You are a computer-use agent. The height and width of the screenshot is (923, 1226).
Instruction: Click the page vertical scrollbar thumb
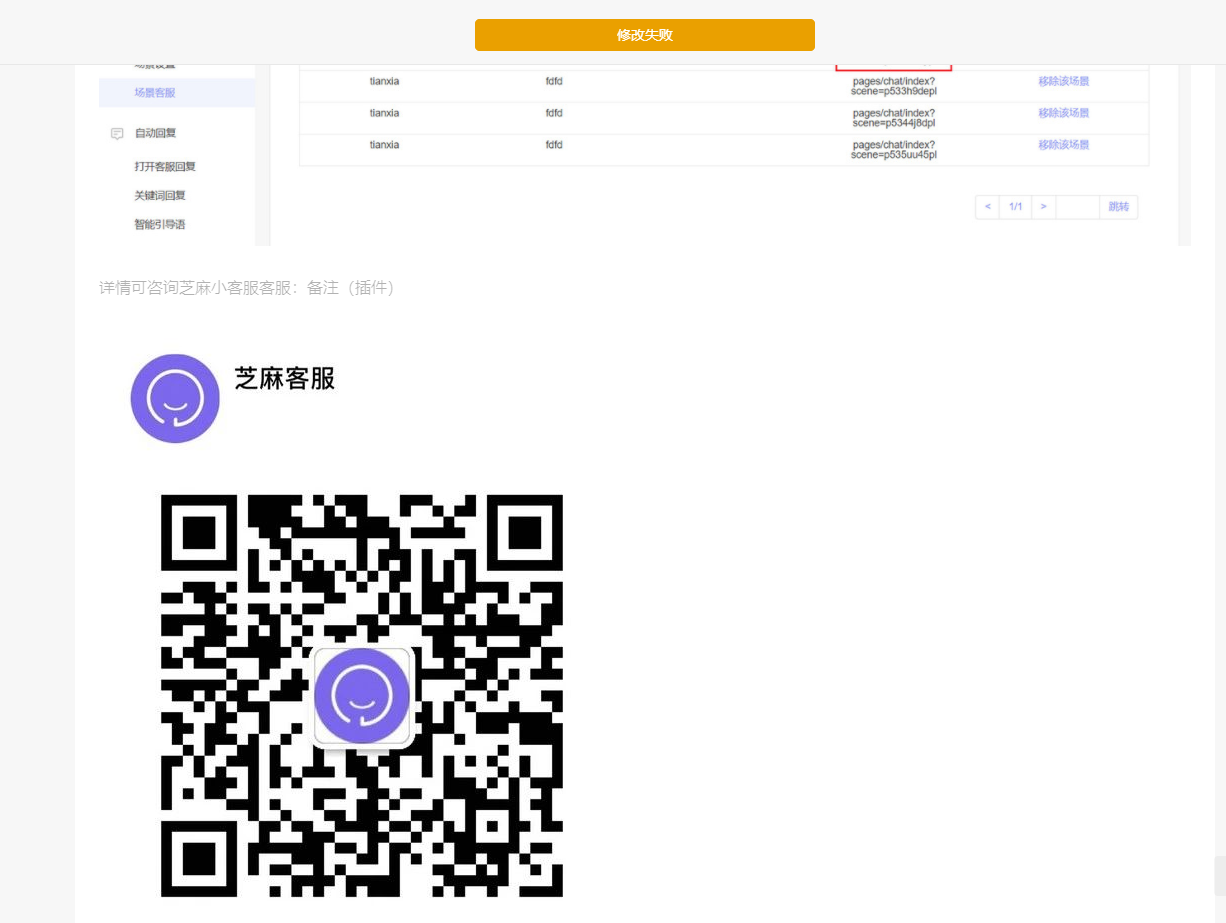tap(1220, 876)
